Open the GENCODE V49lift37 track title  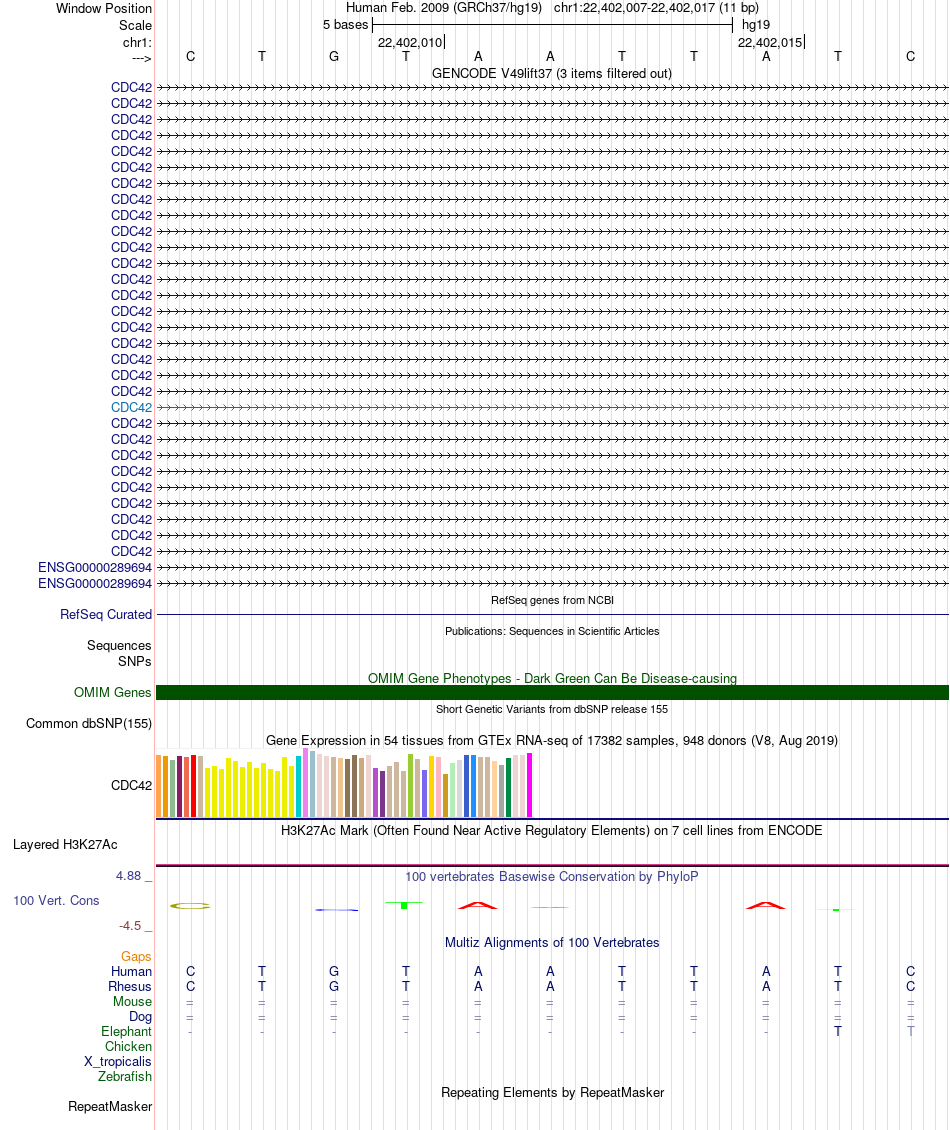[x=551, y=74]
